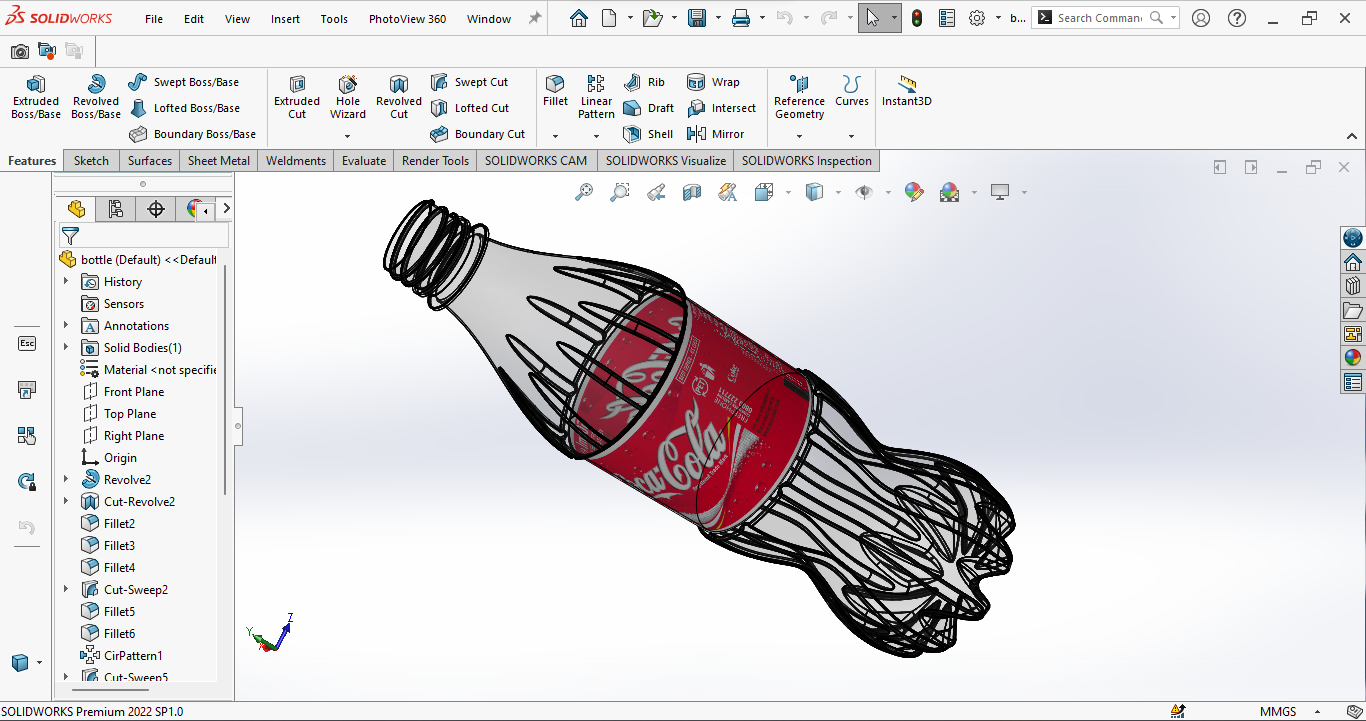The image size is (1366, 721).
Task: Open the Curves dropdown arrow
Action: (x=852, y=136)
